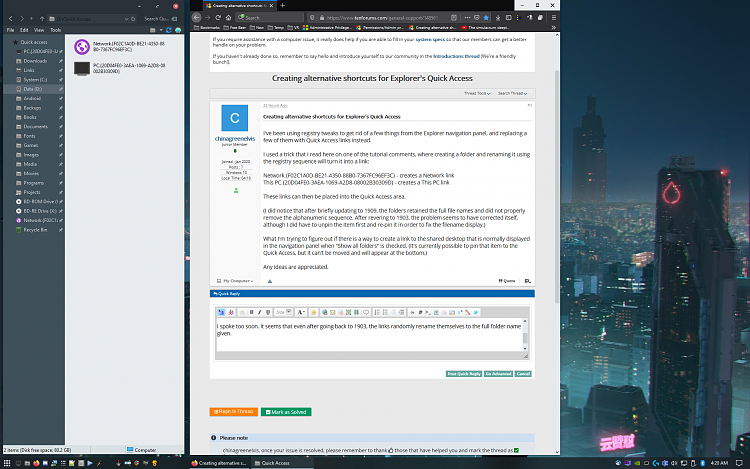The height and width of the screenshot is (469, 750).
Task: Insert a tweet with the Twitter icon
Action: [475, 312]
